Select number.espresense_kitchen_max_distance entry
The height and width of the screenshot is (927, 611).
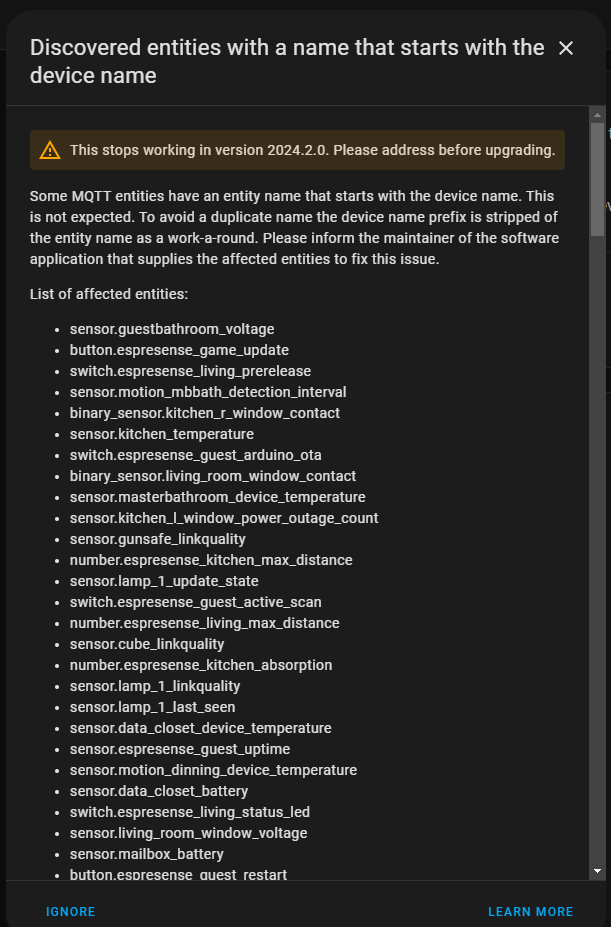pos(211,560)
